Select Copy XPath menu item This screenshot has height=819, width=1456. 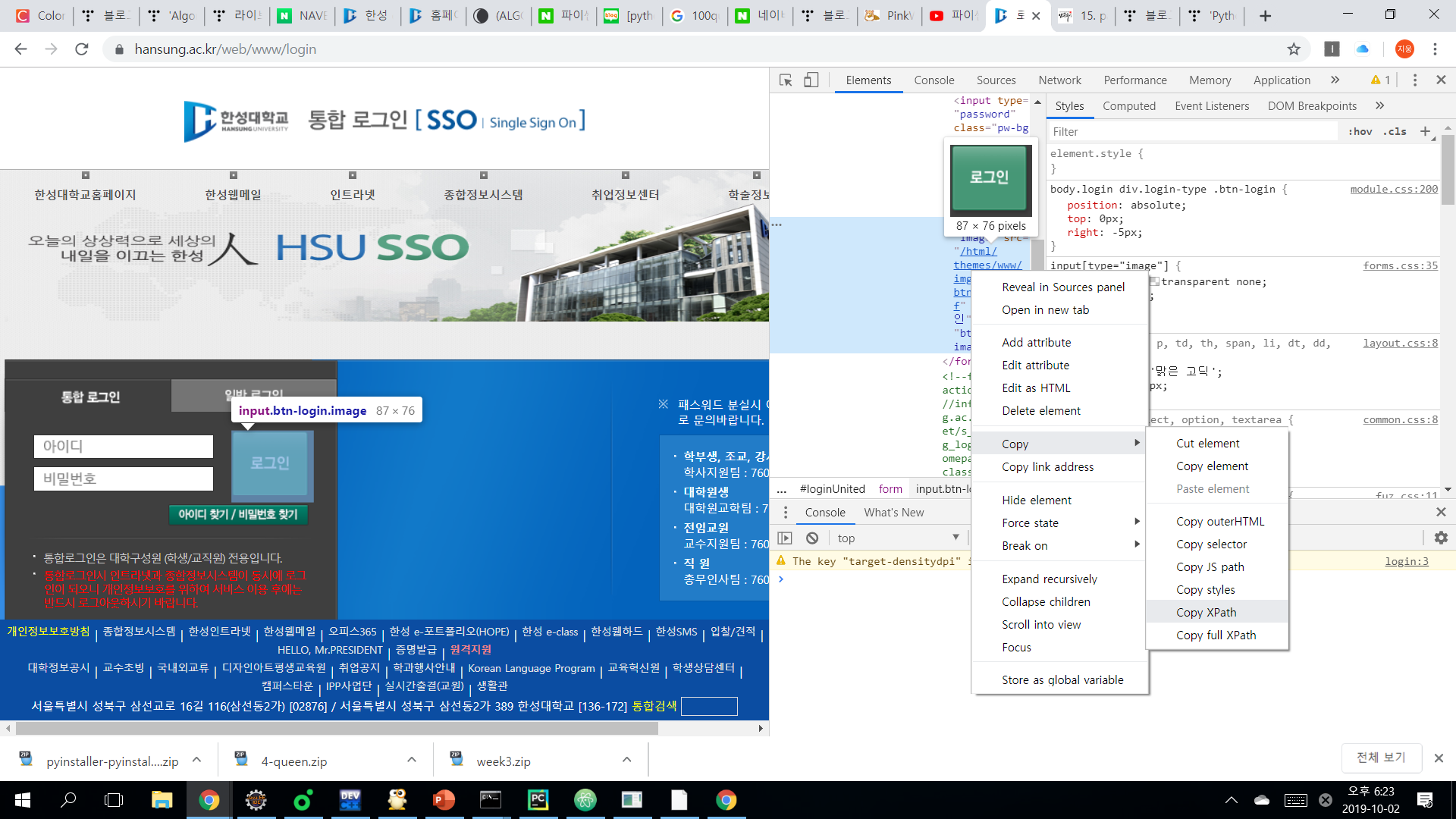1217,612
